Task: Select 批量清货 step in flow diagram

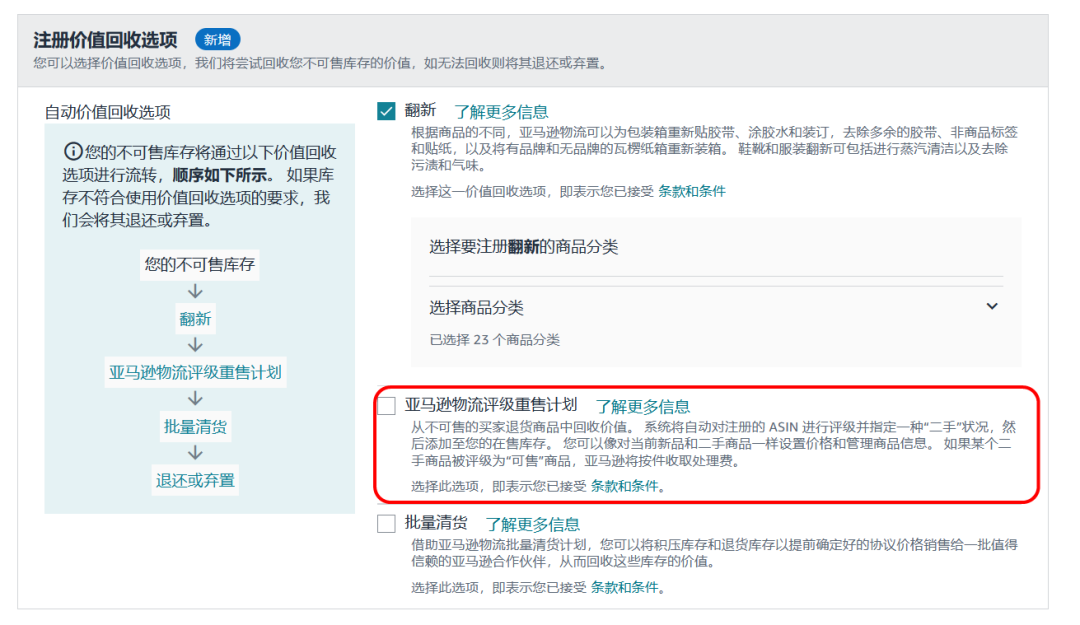Action: pyautogui.click(x=196, y=427)
